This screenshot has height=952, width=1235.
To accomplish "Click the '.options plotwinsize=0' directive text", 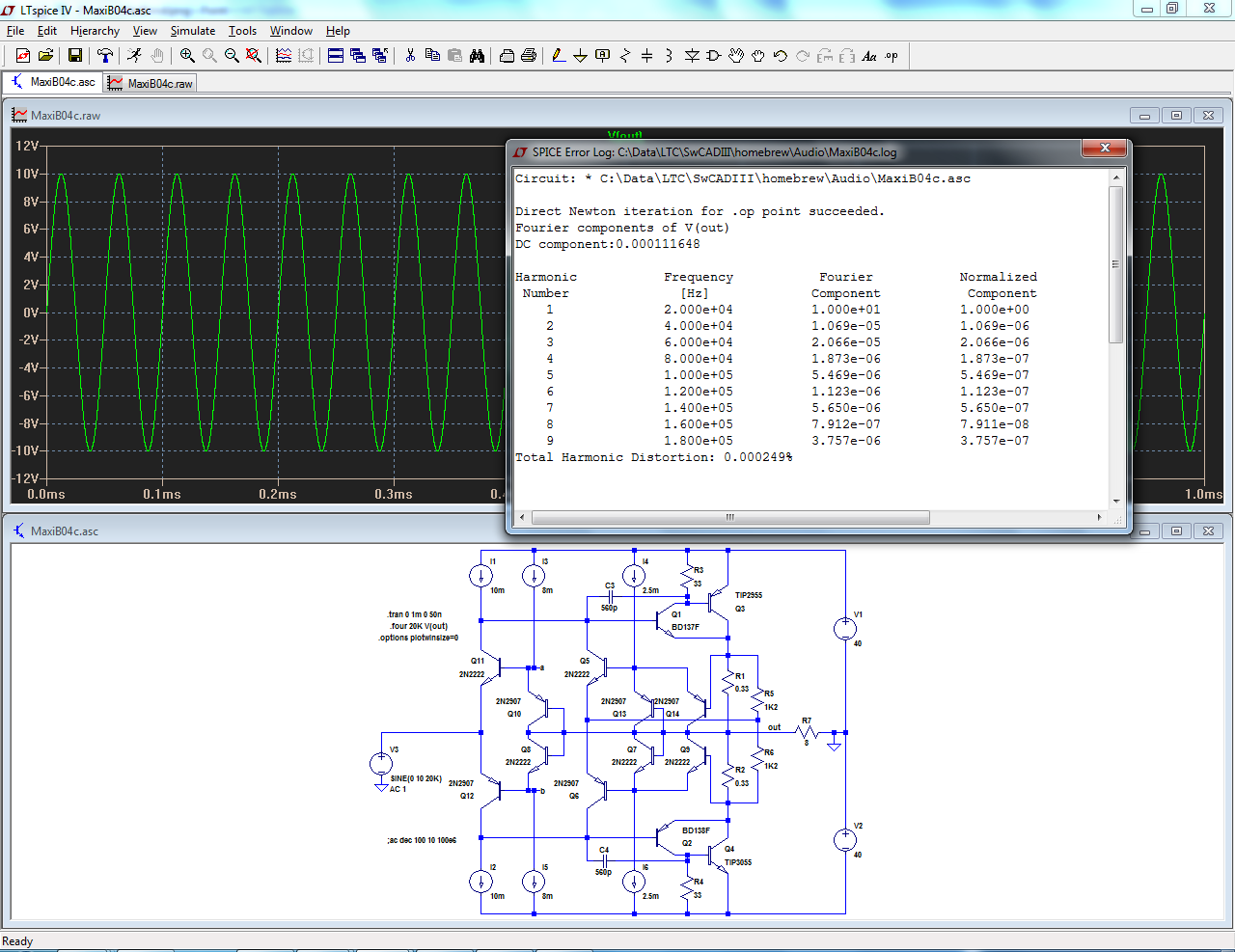I will [419, 638].
